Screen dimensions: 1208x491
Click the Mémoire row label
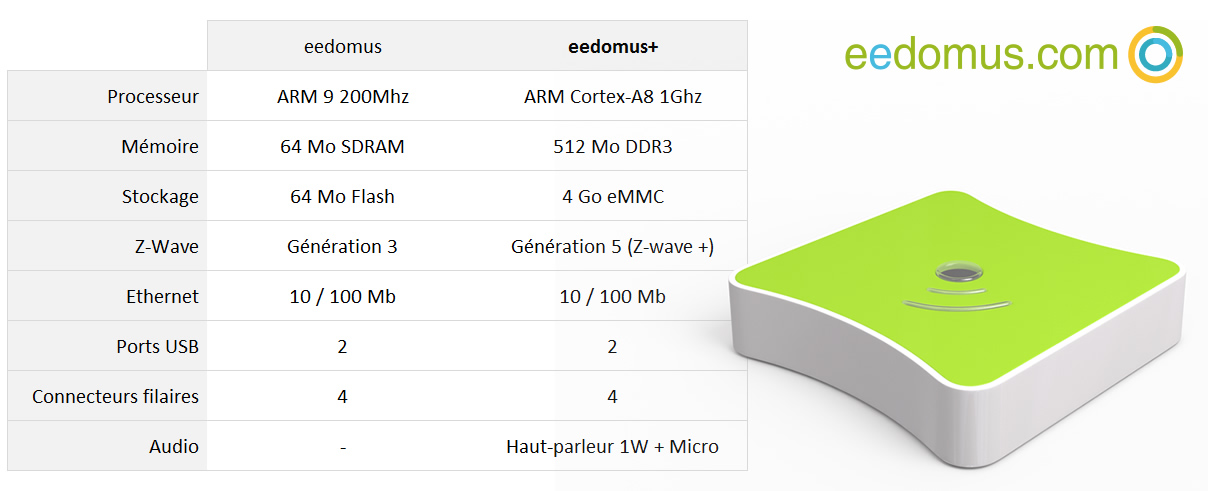160,147
